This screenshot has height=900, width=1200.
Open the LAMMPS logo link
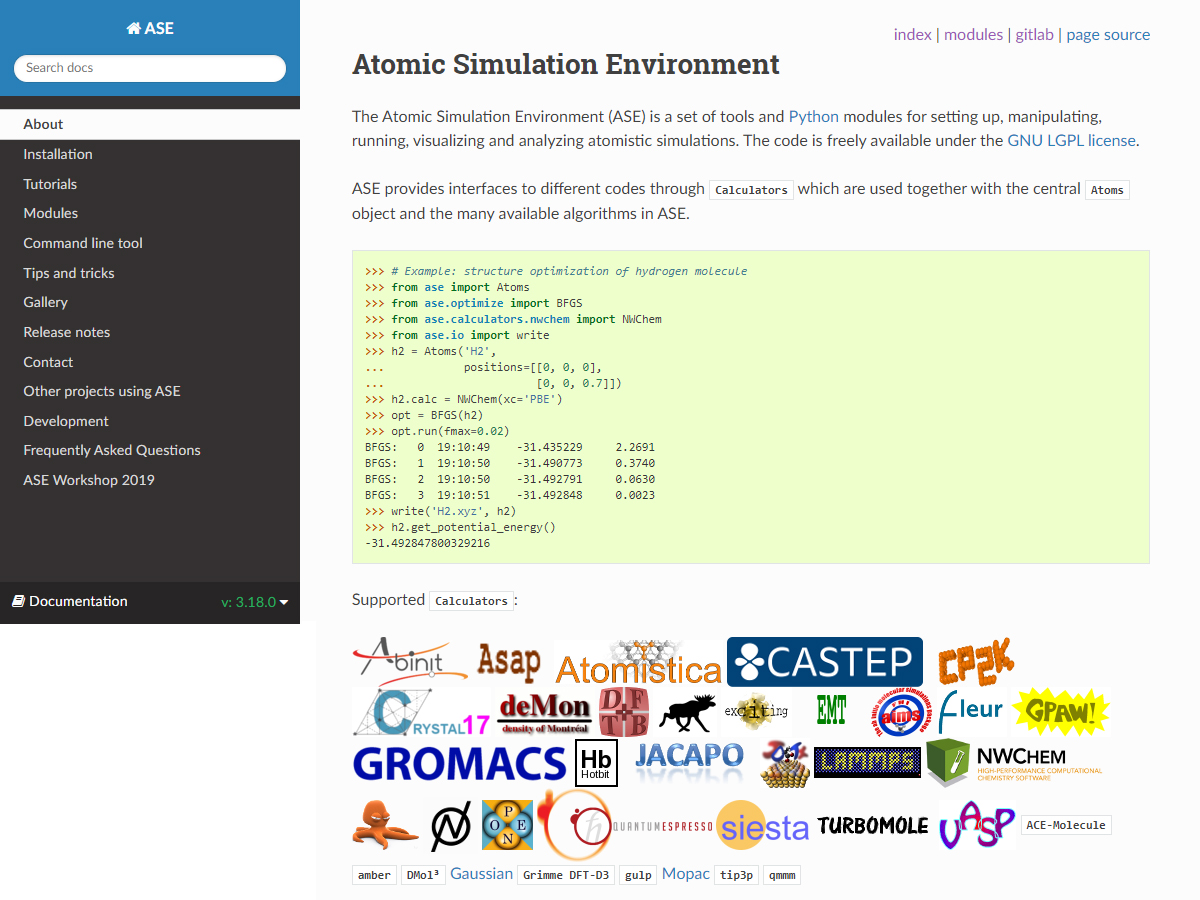click(x=867, y=763)
